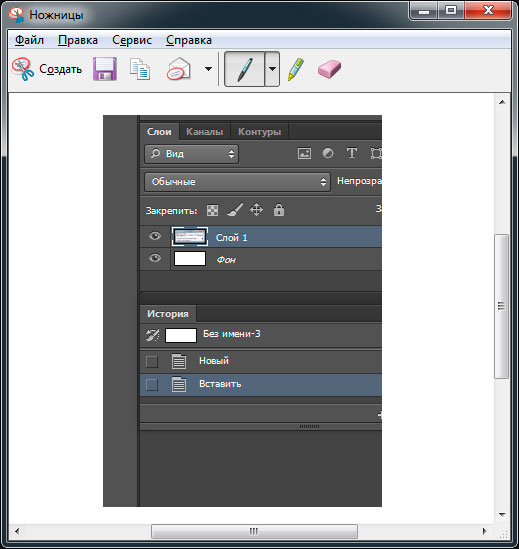Select the Pen tool
This screenshot has height=549, width=519.
pyautogui.click(x=244, y=69)
